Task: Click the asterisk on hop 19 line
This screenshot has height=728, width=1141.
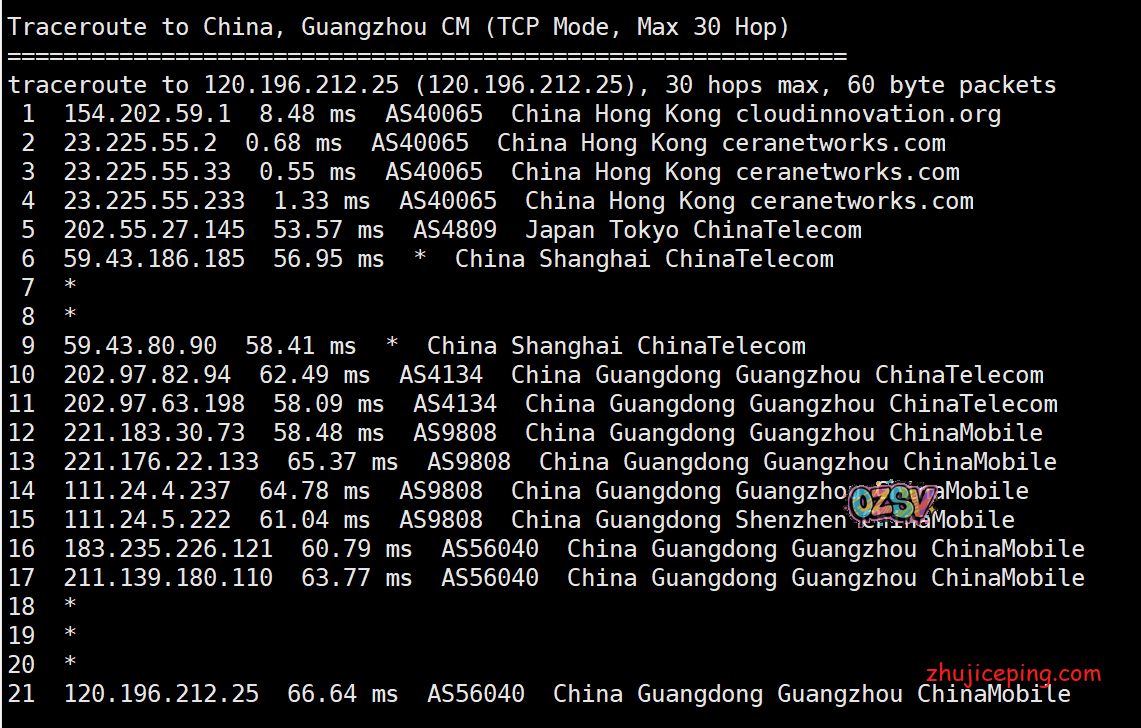Action: [70, 636]
